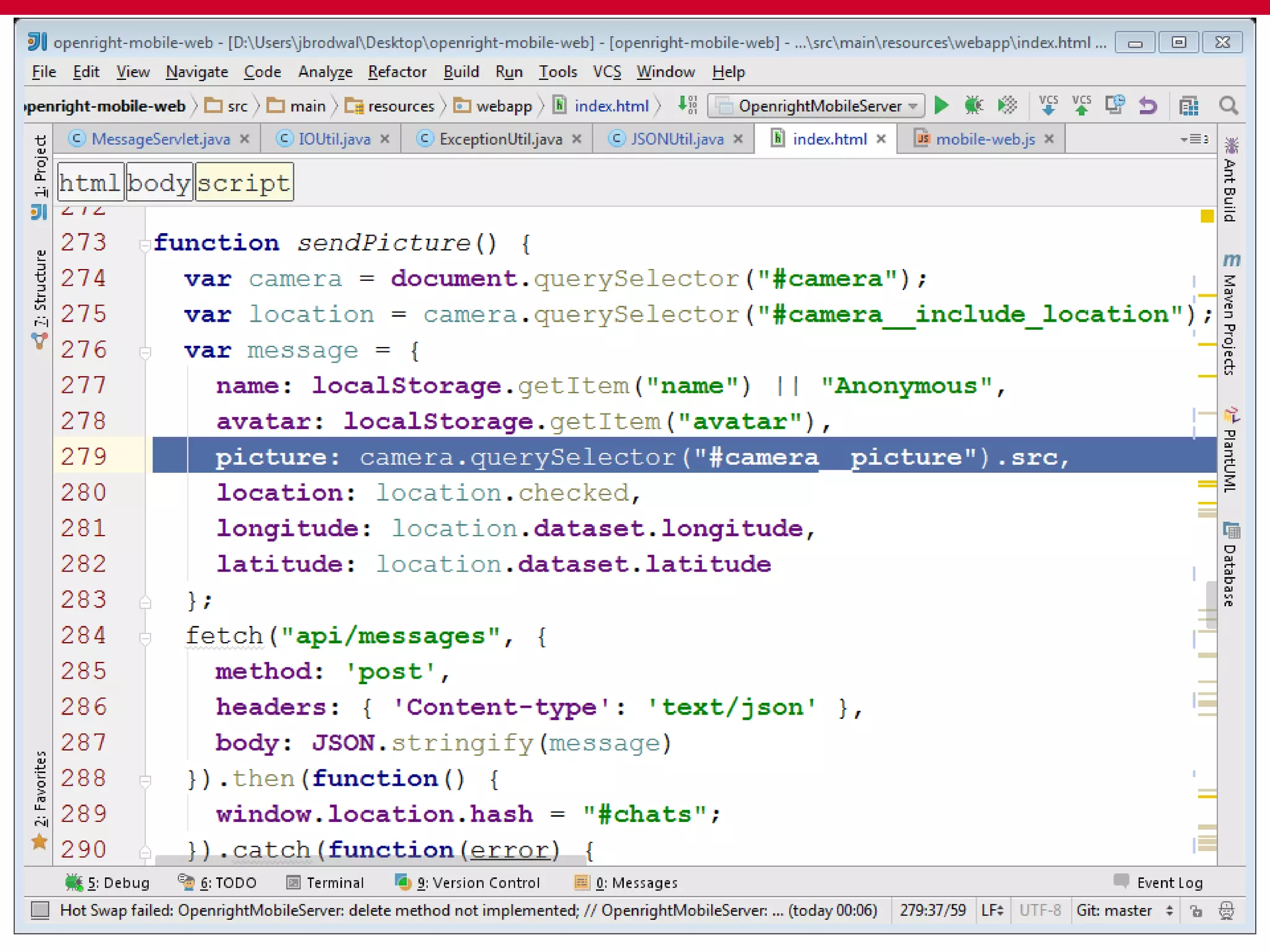
Task: Toggle read-only lock icon in status bar
Action: (x=1196, y=910)
